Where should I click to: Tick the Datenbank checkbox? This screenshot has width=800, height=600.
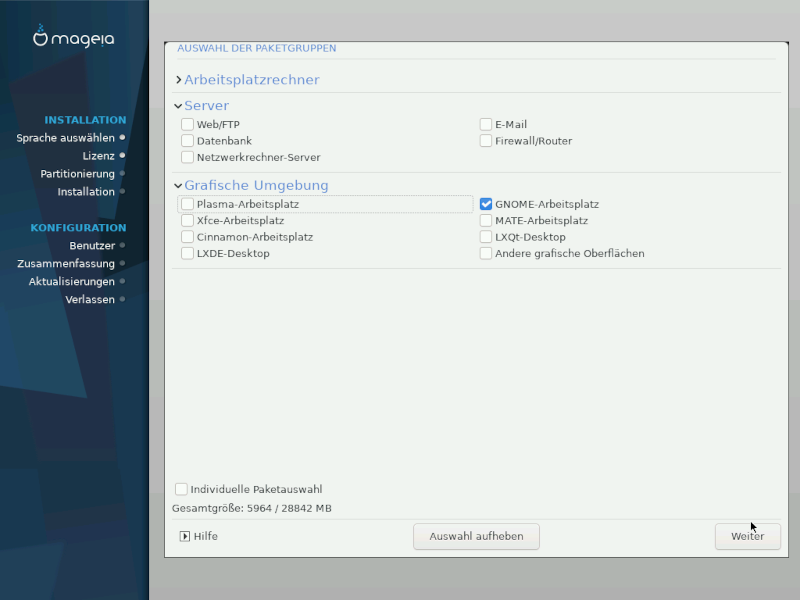pyautogui.click(x=188, y=141)
